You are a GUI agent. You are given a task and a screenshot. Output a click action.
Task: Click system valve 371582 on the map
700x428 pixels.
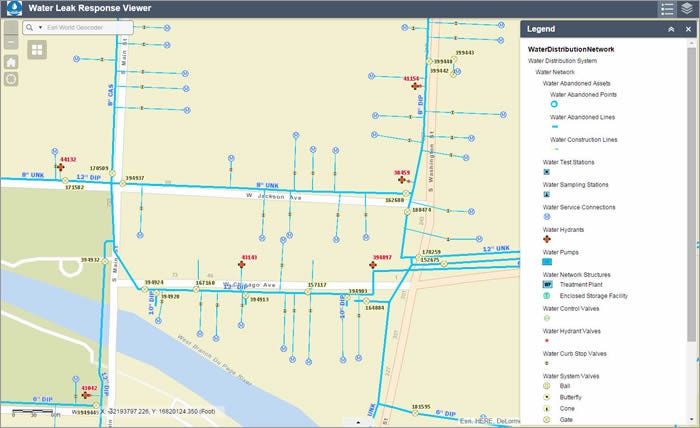[x=66, y=181]
